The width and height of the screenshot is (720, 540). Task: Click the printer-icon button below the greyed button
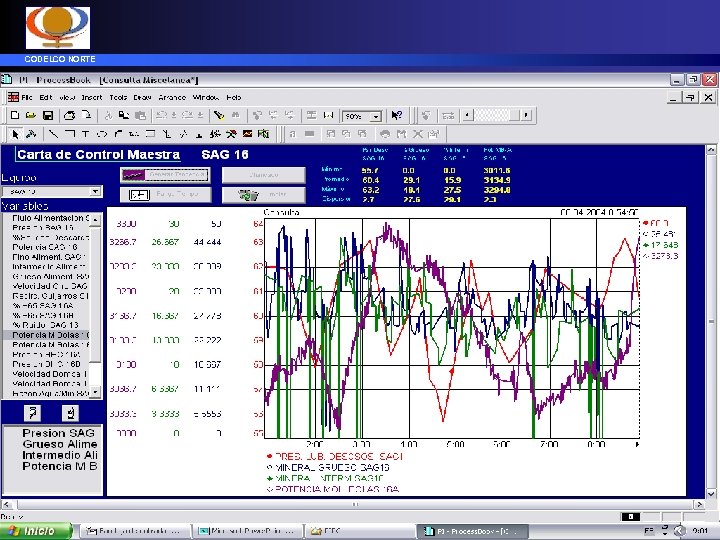264,195
